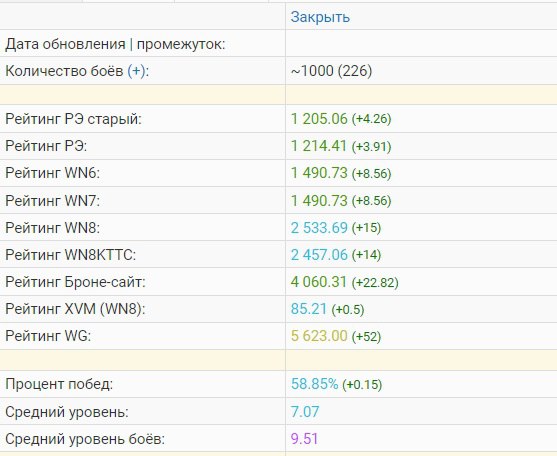Click the WN8 rating value 2 533.69
The height and width of the screenshot is (456, 557).
tap(319, 228)
